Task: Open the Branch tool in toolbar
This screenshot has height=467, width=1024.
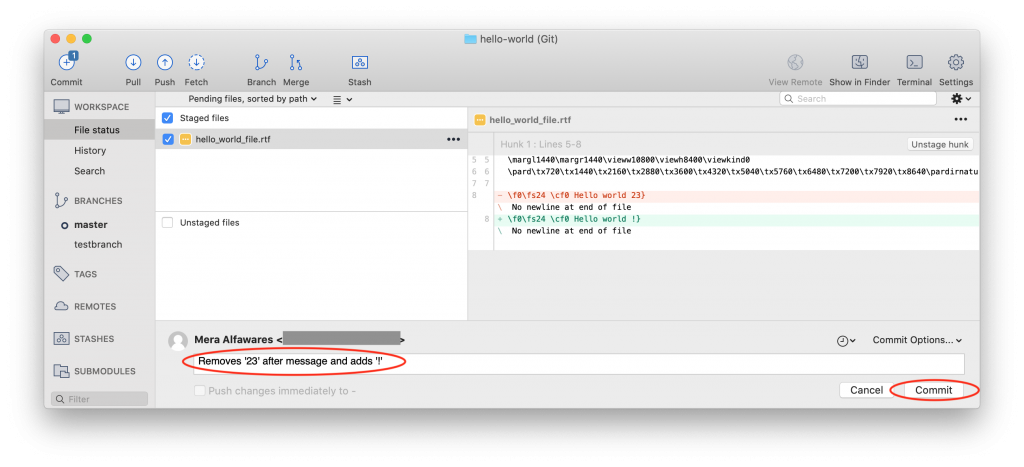Action: click(x=261, y=64)
